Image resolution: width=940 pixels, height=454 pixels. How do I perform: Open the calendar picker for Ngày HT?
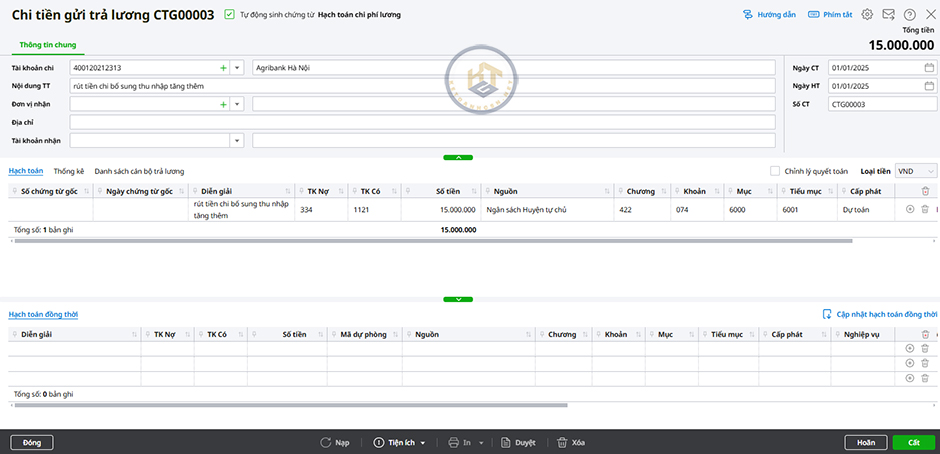click(929, 86)
